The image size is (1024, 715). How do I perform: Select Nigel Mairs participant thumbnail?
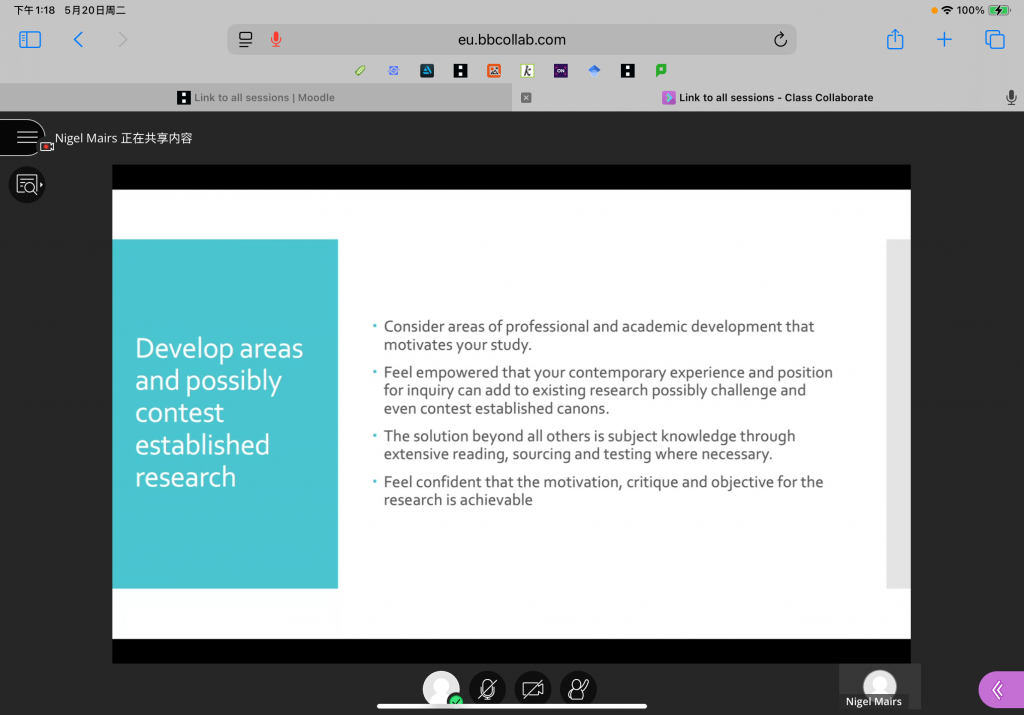[880, 686]
